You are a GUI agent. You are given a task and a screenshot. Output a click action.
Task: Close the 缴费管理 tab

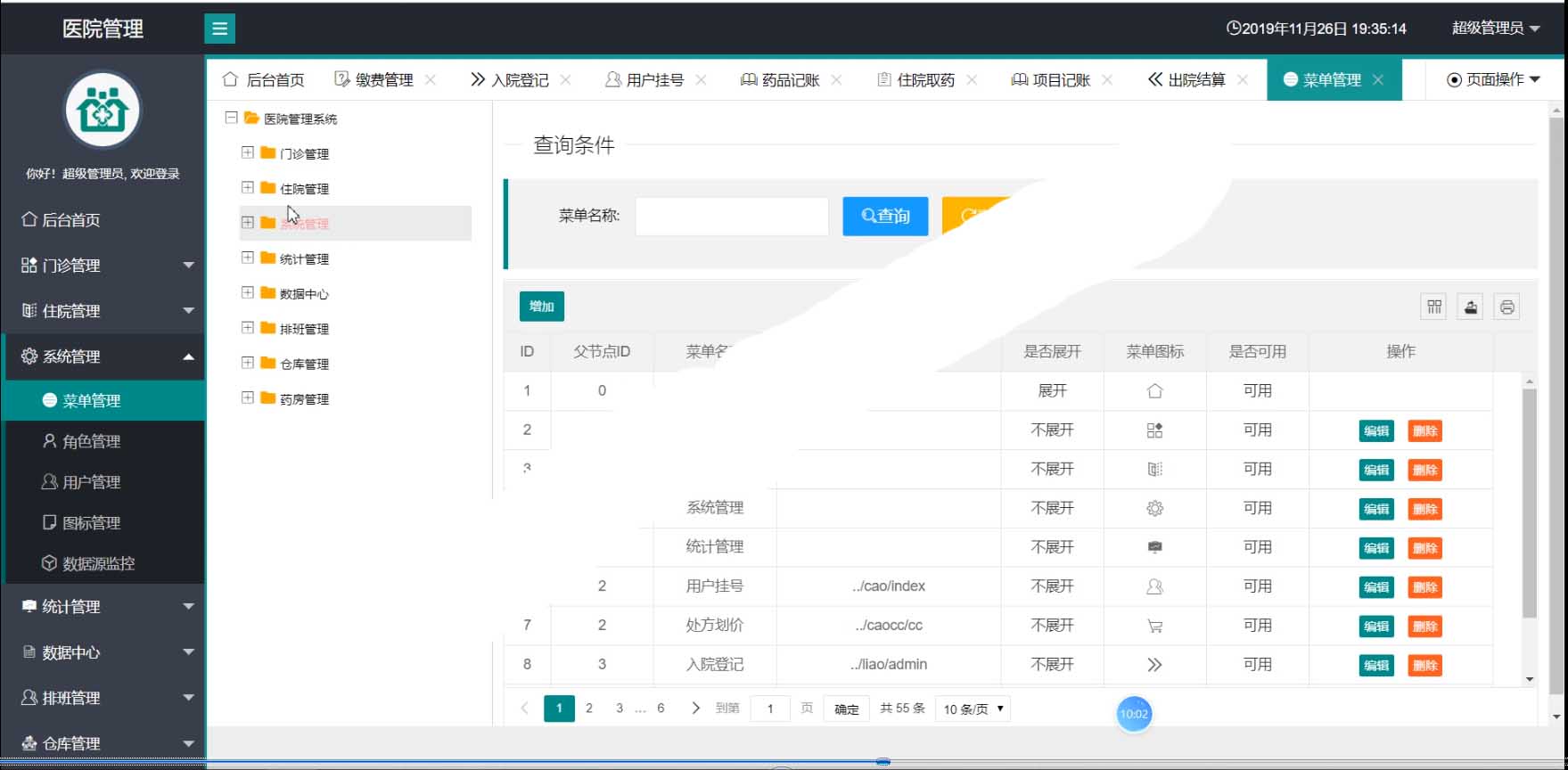pyautogui.click(x=431, y=80)
